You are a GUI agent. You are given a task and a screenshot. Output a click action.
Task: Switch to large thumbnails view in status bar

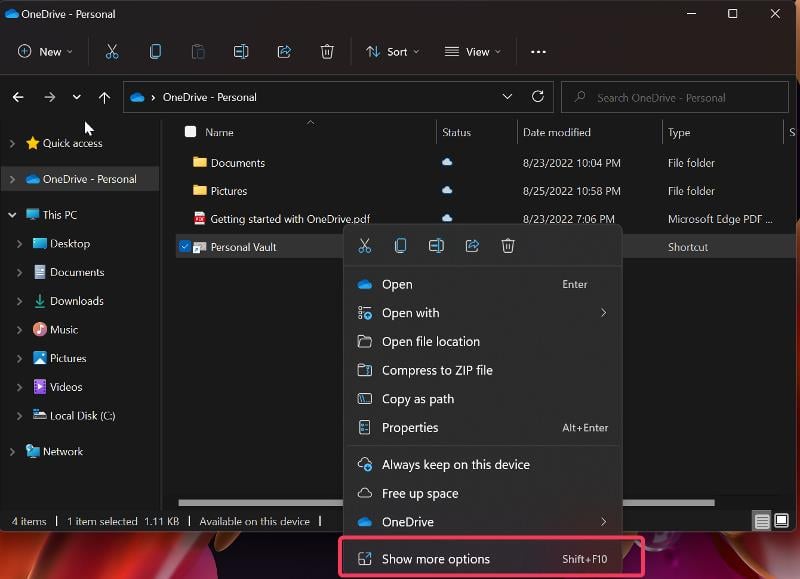(x=781, y=520)
